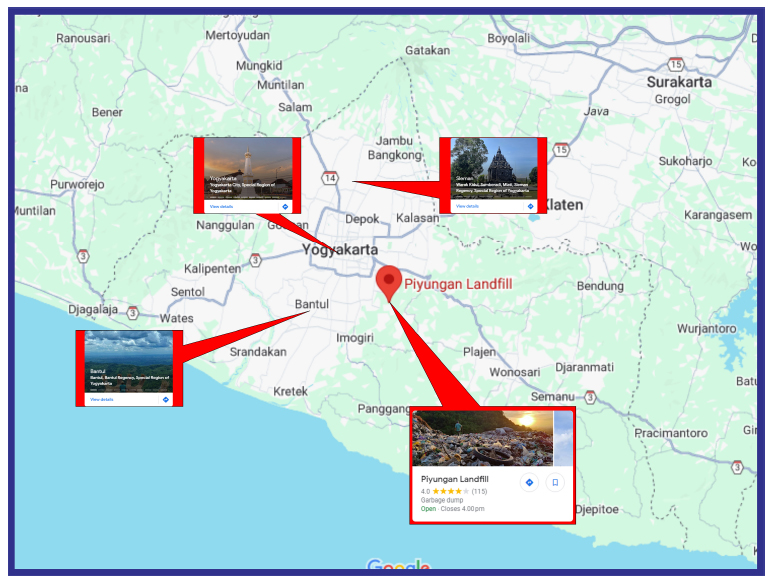This screenshot has height=582, width=771.
Task: Click route 3 shield below Purworejo
Action: click(83, 256)
